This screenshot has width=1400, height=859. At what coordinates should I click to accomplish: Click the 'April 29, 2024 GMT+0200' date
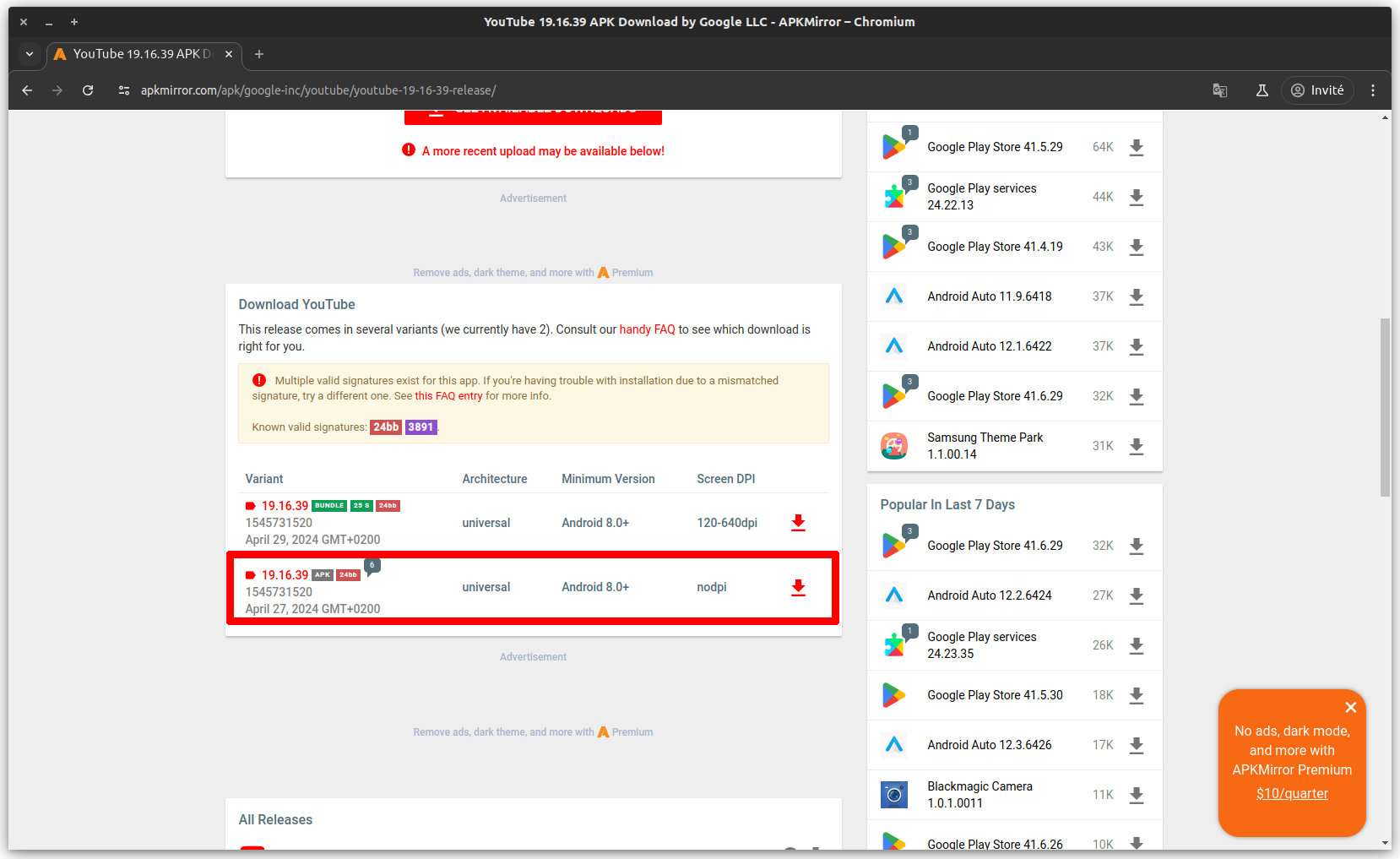click(312, 540)
